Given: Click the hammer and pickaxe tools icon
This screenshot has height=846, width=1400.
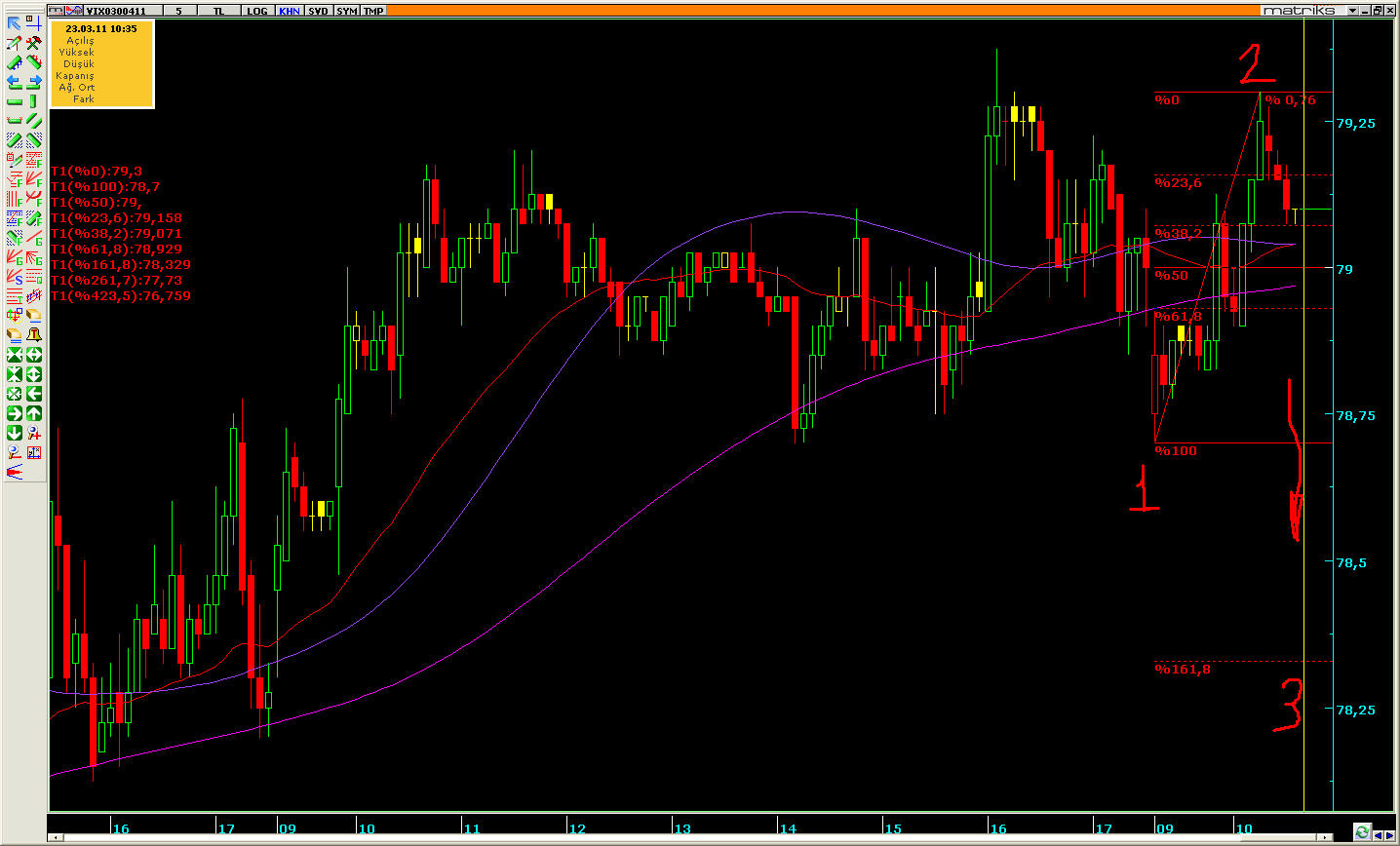Looking at the screenshot, I should tap(34, 43).
